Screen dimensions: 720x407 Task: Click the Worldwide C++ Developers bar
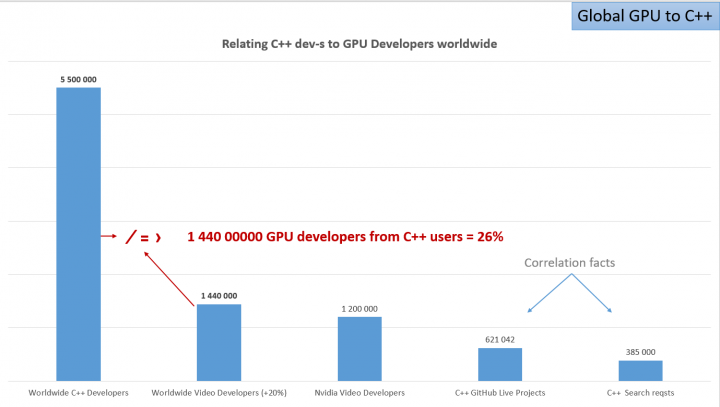79,234
